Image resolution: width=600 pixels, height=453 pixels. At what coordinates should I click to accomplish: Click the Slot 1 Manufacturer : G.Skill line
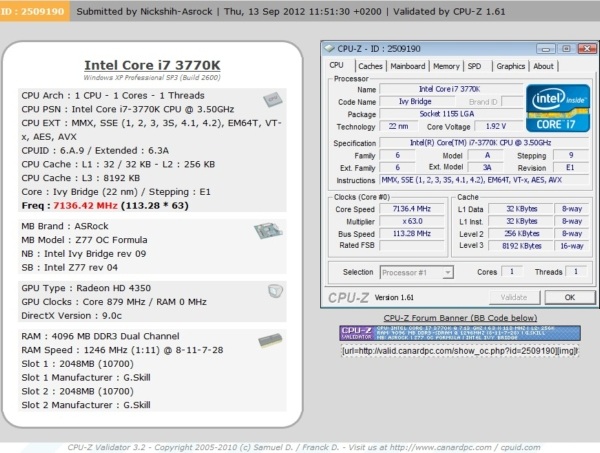(x=86, y=378)
